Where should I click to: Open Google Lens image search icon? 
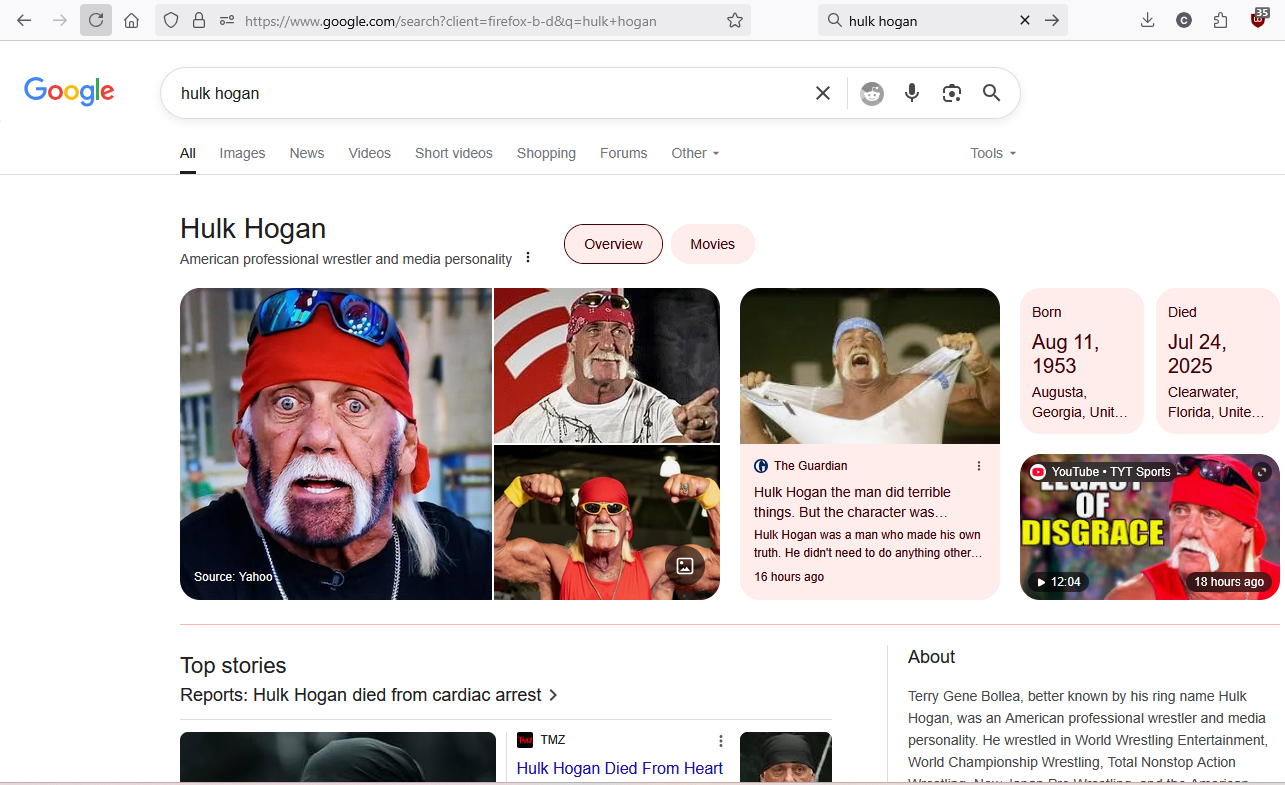[951, 93]
